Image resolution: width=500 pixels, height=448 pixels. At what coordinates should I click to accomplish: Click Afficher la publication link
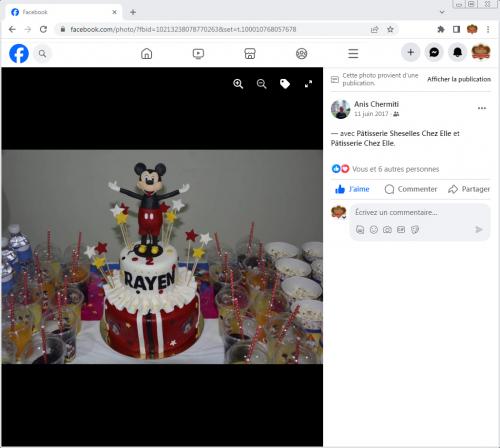[x=459, y=79]
